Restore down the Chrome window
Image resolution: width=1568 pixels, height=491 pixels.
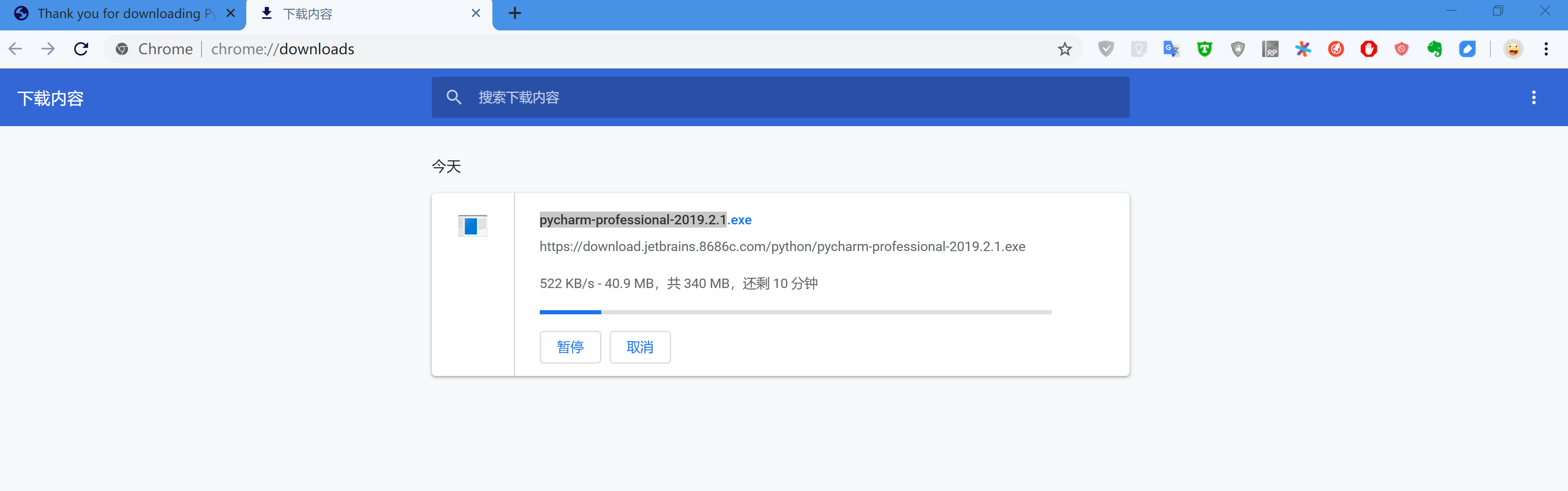coord(1498,10)
